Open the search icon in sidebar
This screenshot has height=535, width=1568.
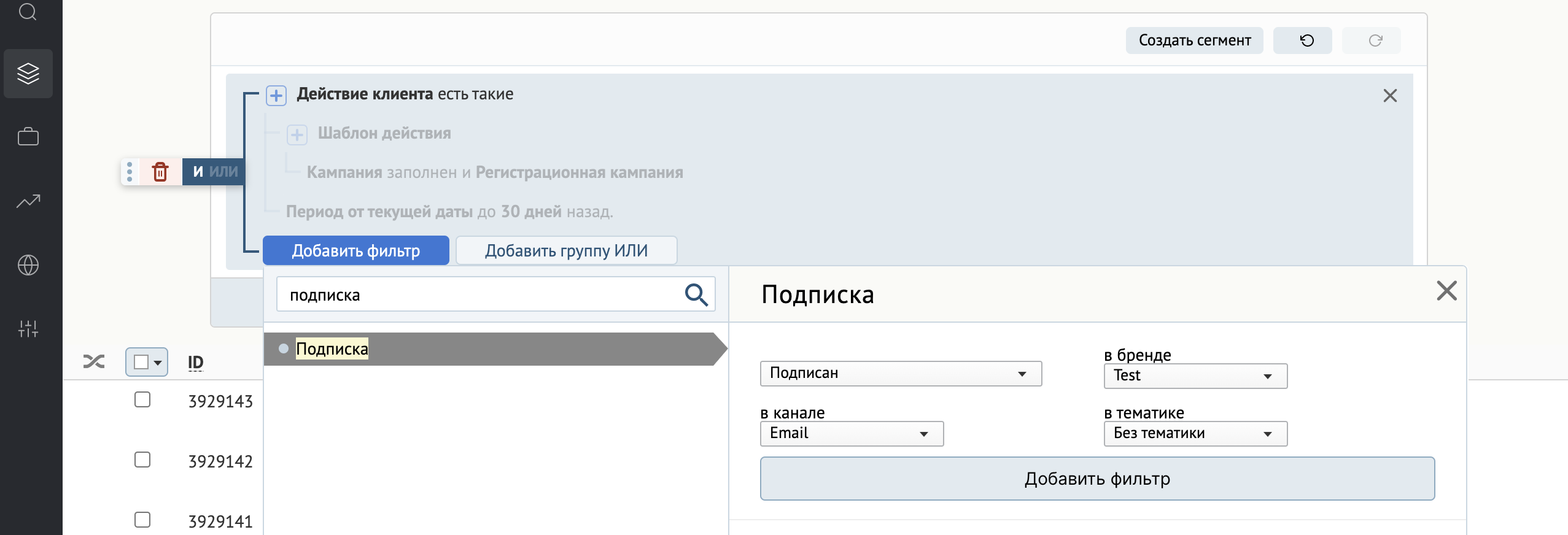click(28, 11)
